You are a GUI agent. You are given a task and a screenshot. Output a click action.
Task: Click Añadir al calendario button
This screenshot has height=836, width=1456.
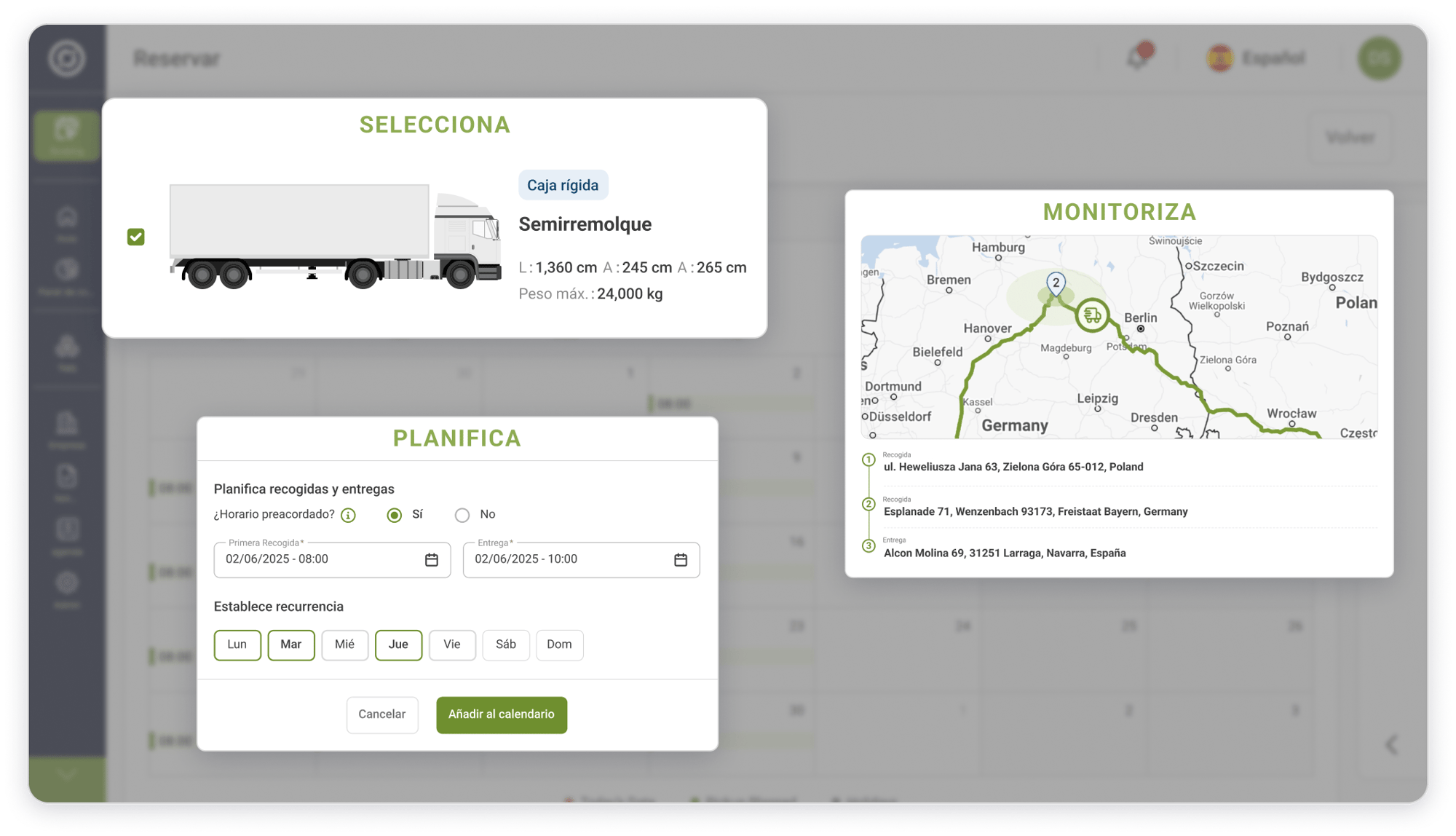(501, 714)
